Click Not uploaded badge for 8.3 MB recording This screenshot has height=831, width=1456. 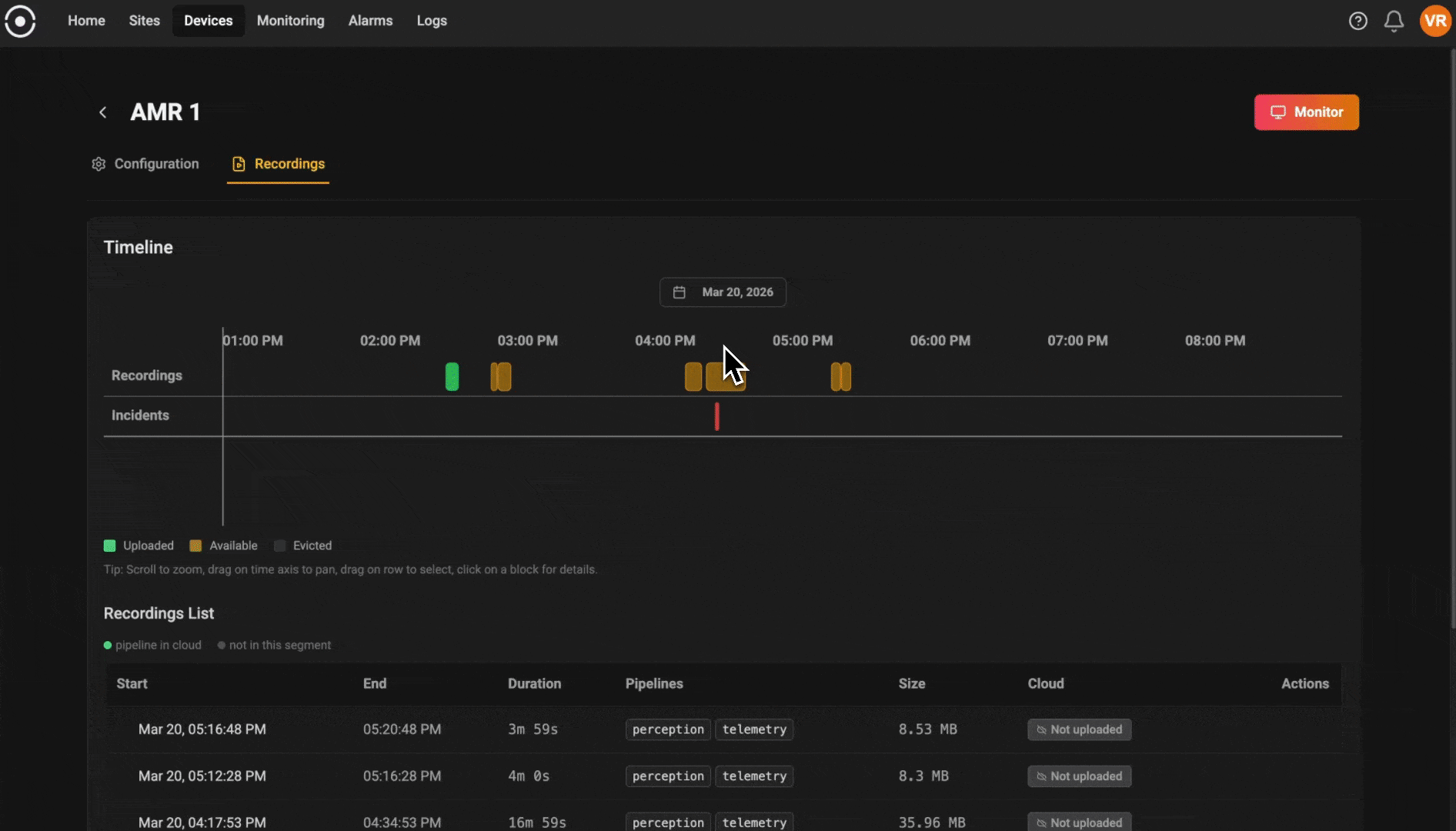click(x=1080, y=776)
